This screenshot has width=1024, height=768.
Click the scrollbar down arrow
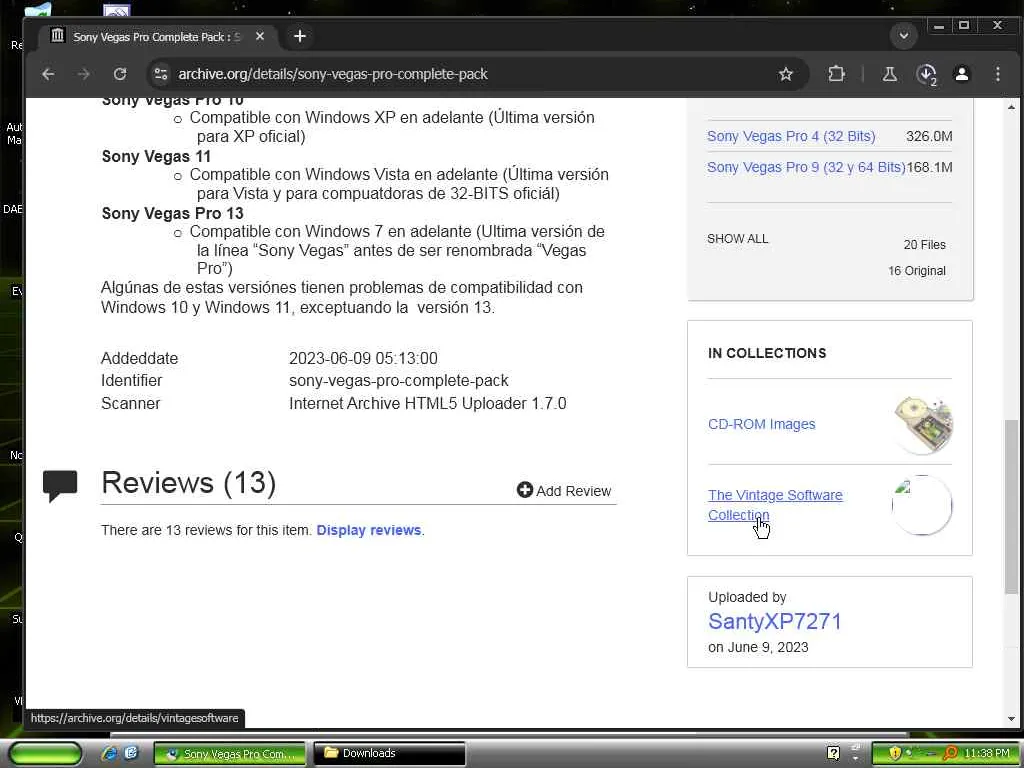[x=1011, y=719]
